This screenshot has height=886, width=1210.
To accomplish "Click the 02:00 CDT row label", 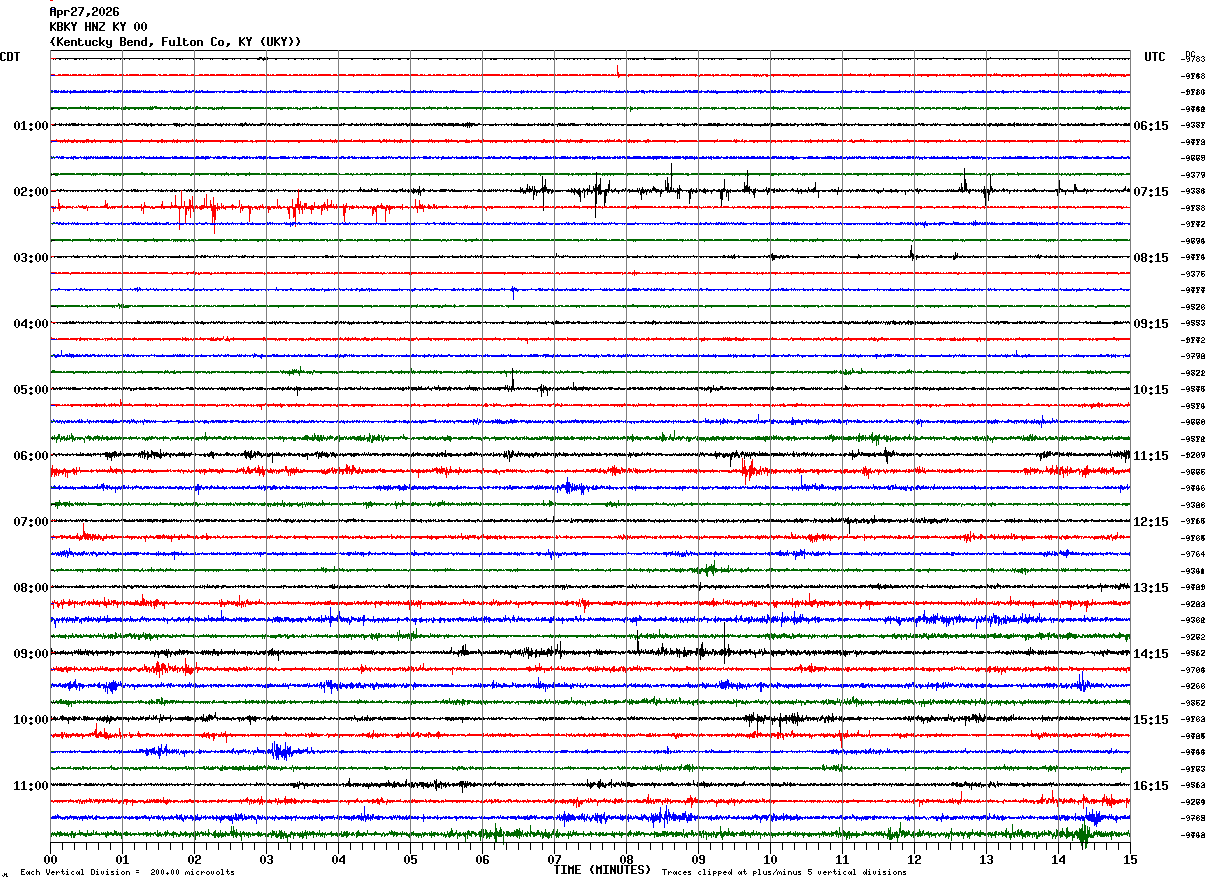I will click(31, 191).
